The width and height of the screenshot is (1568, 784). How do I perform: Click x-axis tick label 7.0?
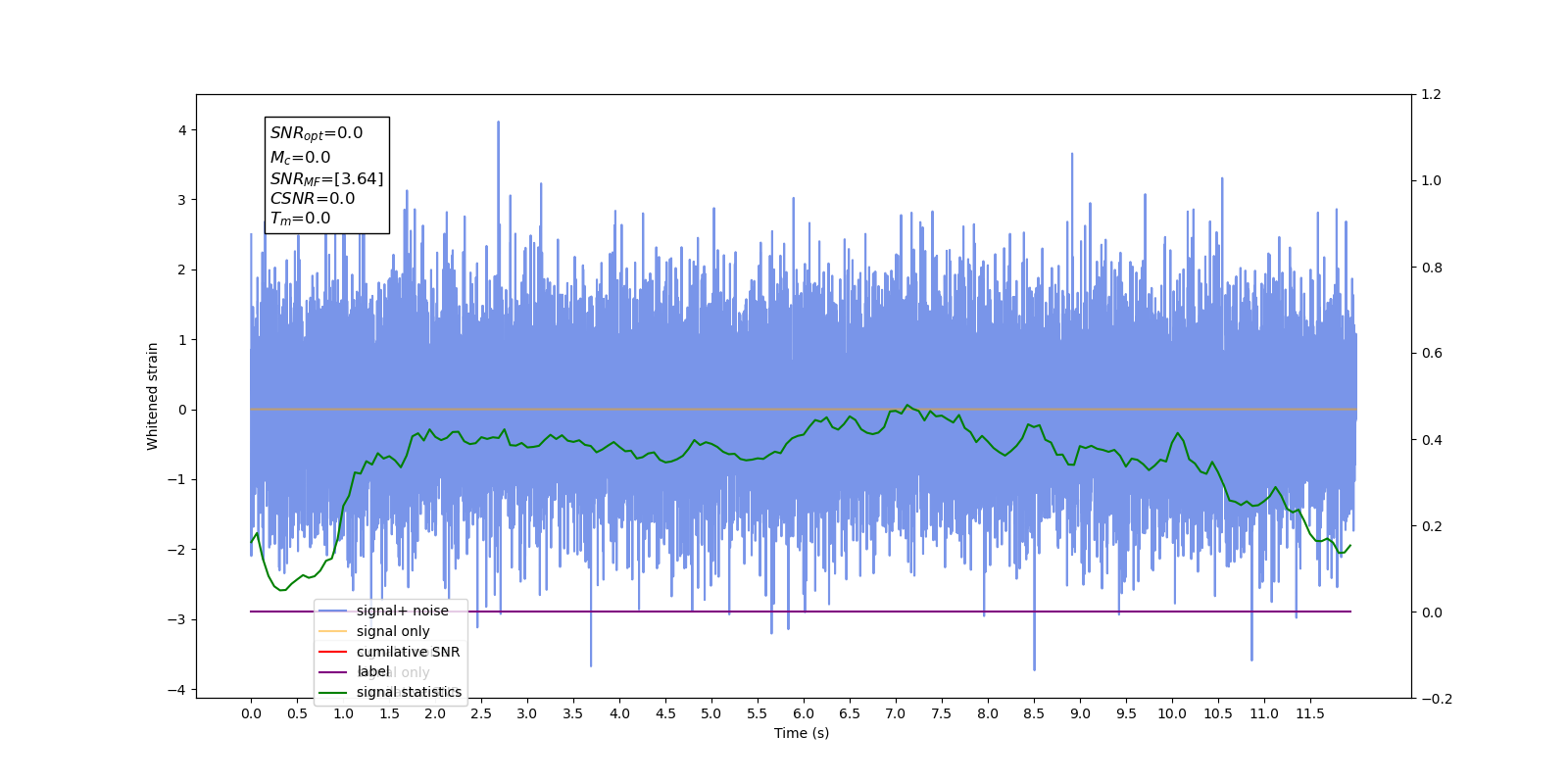click(x=896, y=713)
